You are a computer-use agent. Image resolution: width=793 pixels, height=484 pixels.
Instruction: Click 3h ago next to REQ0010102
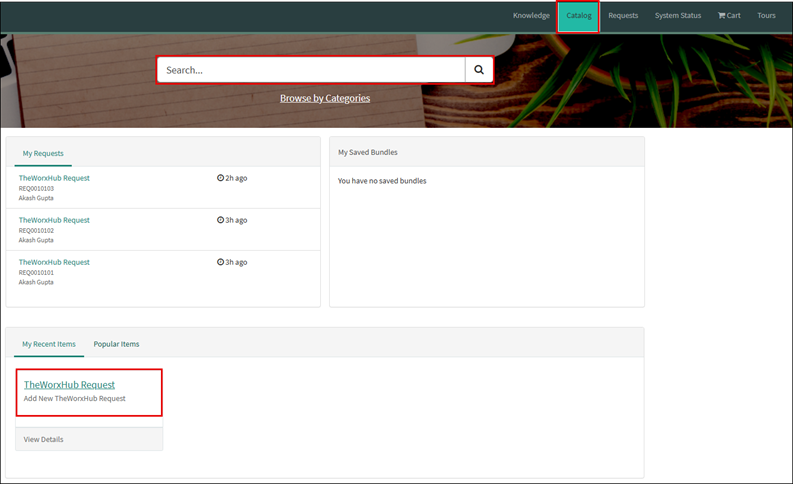point(236,220)
